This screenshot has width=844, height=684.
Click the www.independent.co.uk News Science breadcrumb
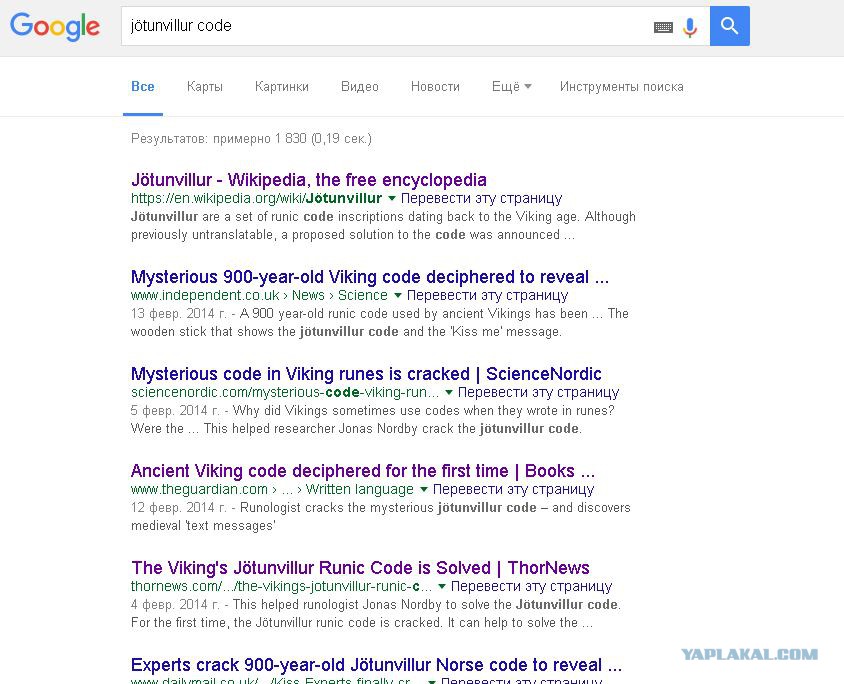[259, 295]
